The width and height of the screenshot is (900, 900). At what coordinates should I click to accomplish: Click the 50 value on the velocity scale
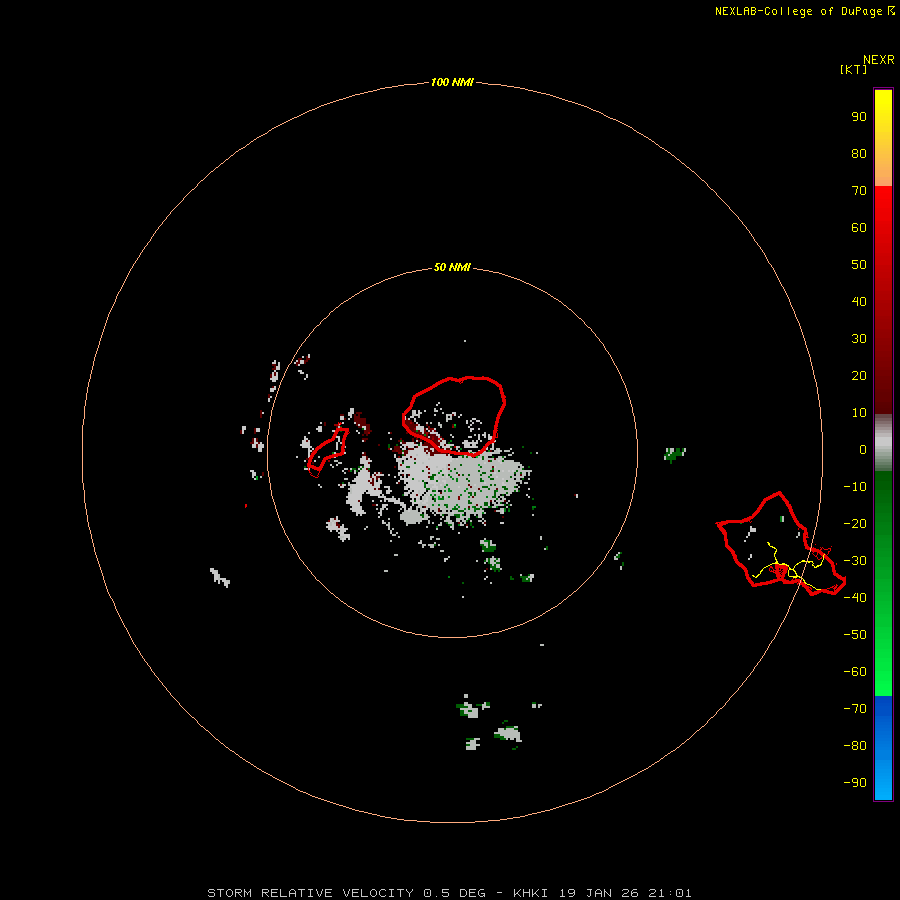(859, 265)
